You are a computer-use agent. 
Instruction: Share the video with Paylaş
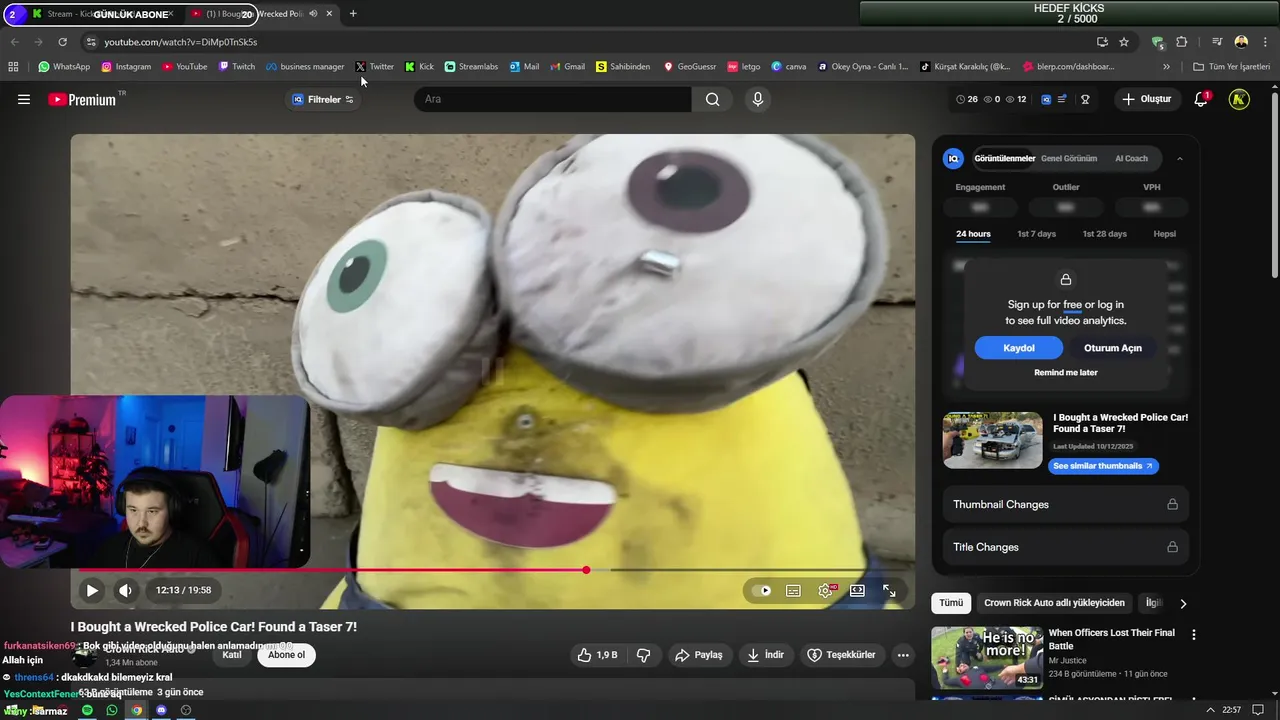(699, 655)
